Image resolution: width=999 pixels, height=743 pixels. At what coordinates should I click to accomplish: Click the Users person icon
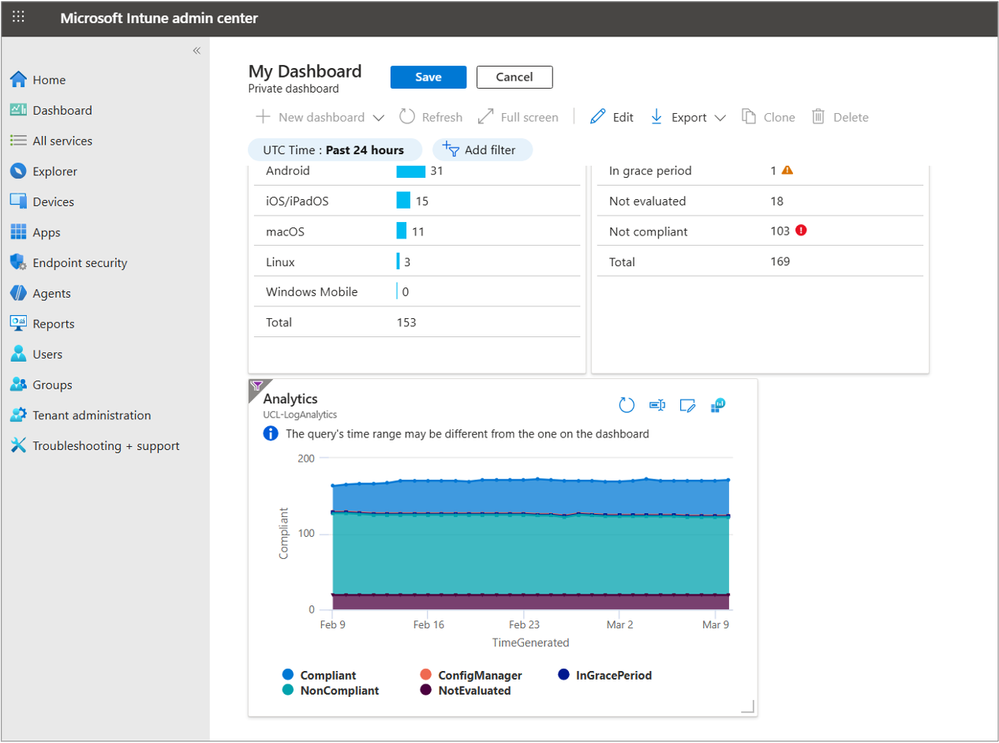pyautogui.click(x=18, y=354)
